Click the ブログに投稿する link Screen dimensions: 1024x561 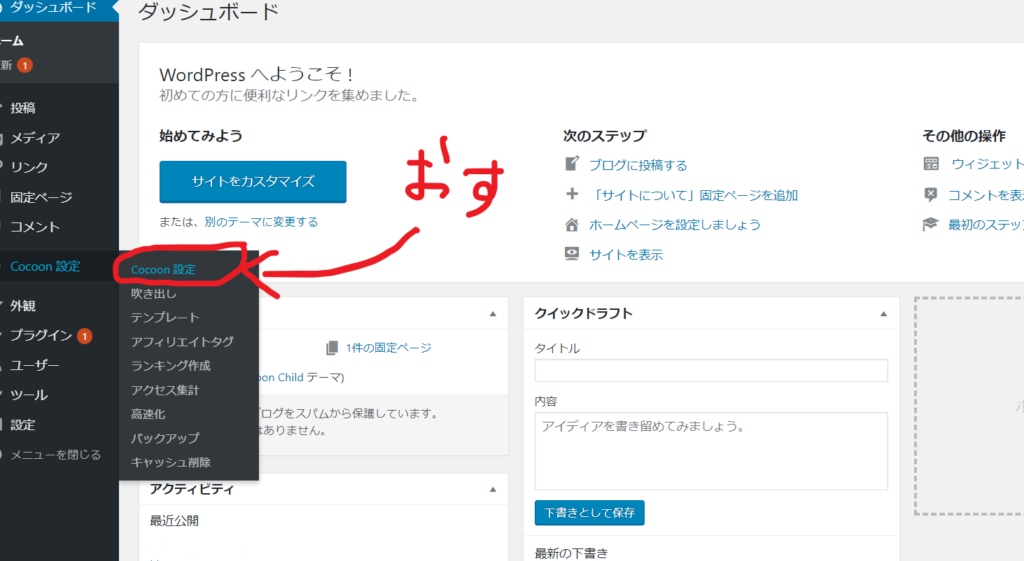click(x=638, y=165)
